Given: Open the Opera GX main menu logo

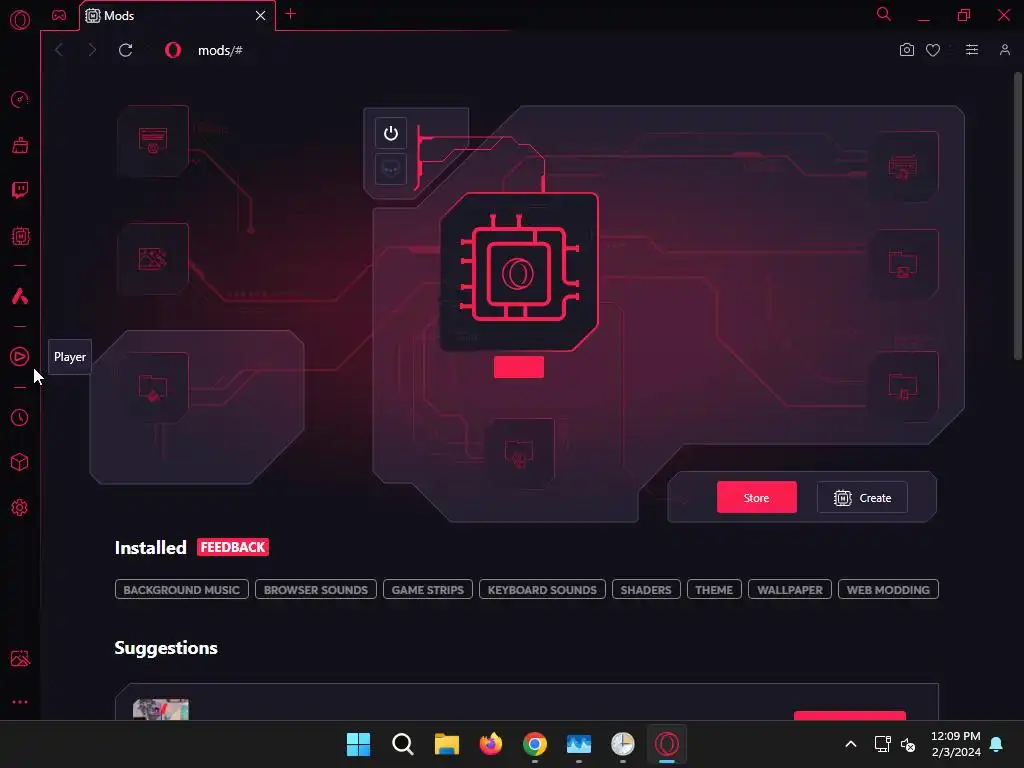Looking at the screenshot, I should [x=20, y=20].
